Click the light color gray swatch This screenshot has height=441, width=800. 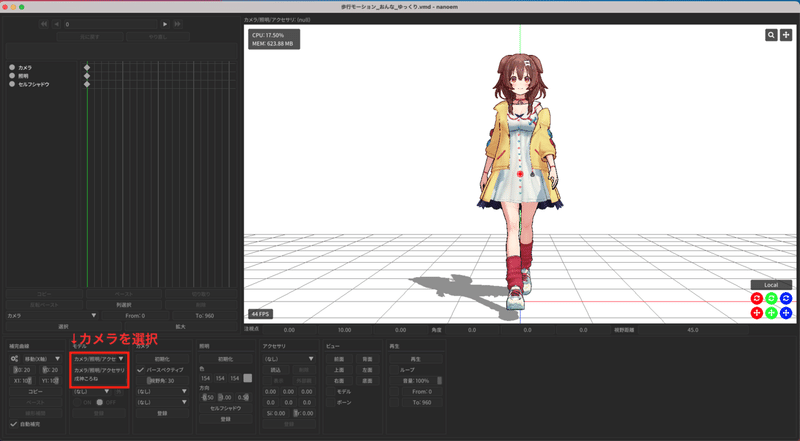(247, 378)
